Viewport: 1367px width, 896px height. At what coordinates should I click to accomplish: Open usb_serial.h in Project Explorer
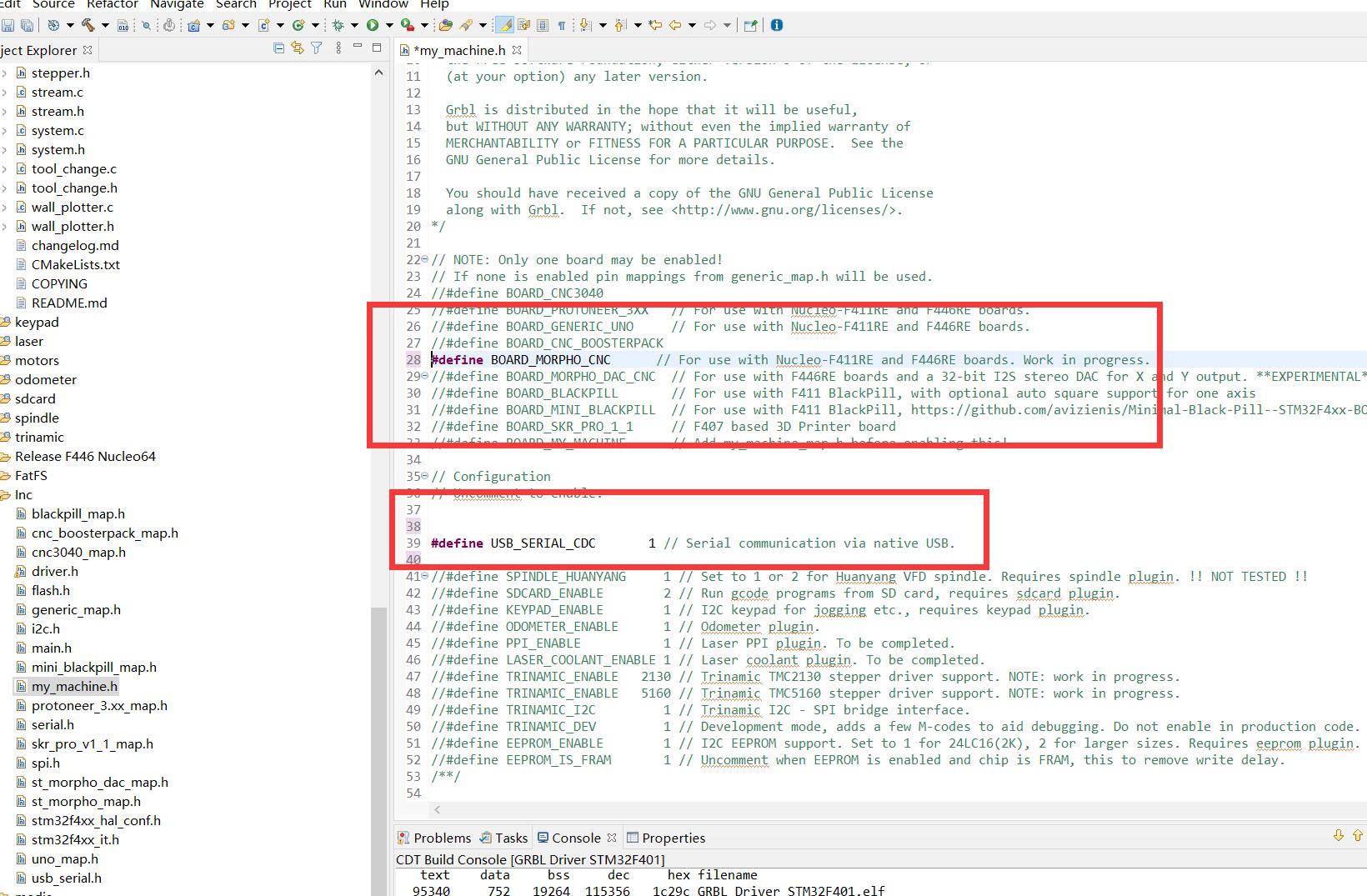pyautogui.click(x=66, y=878)
